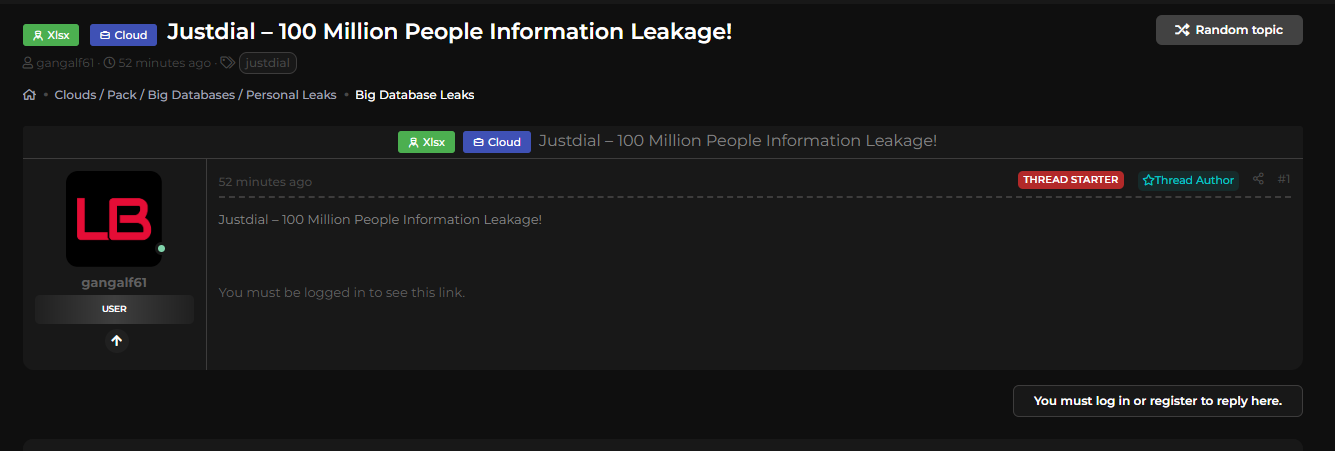The image size is (1335, 451).
Task: Open the gangalf61 avatar image
Action: pyautogui.click(x=114, y=219)
